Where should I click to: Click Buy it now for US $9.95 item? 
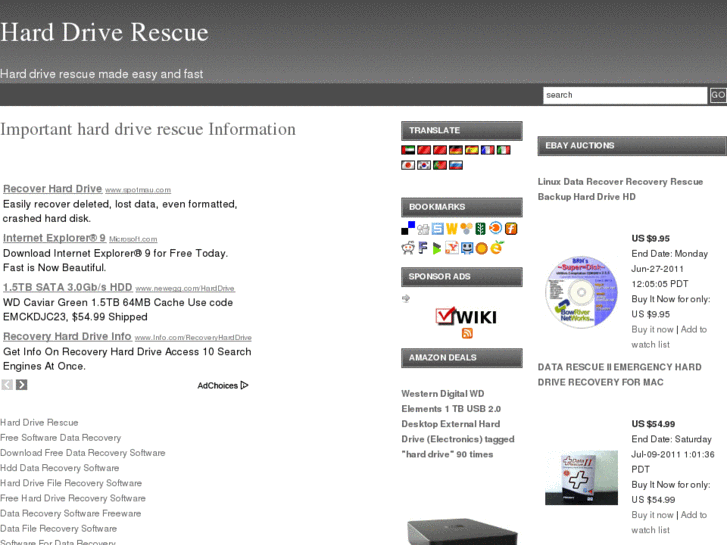point(652,329)
